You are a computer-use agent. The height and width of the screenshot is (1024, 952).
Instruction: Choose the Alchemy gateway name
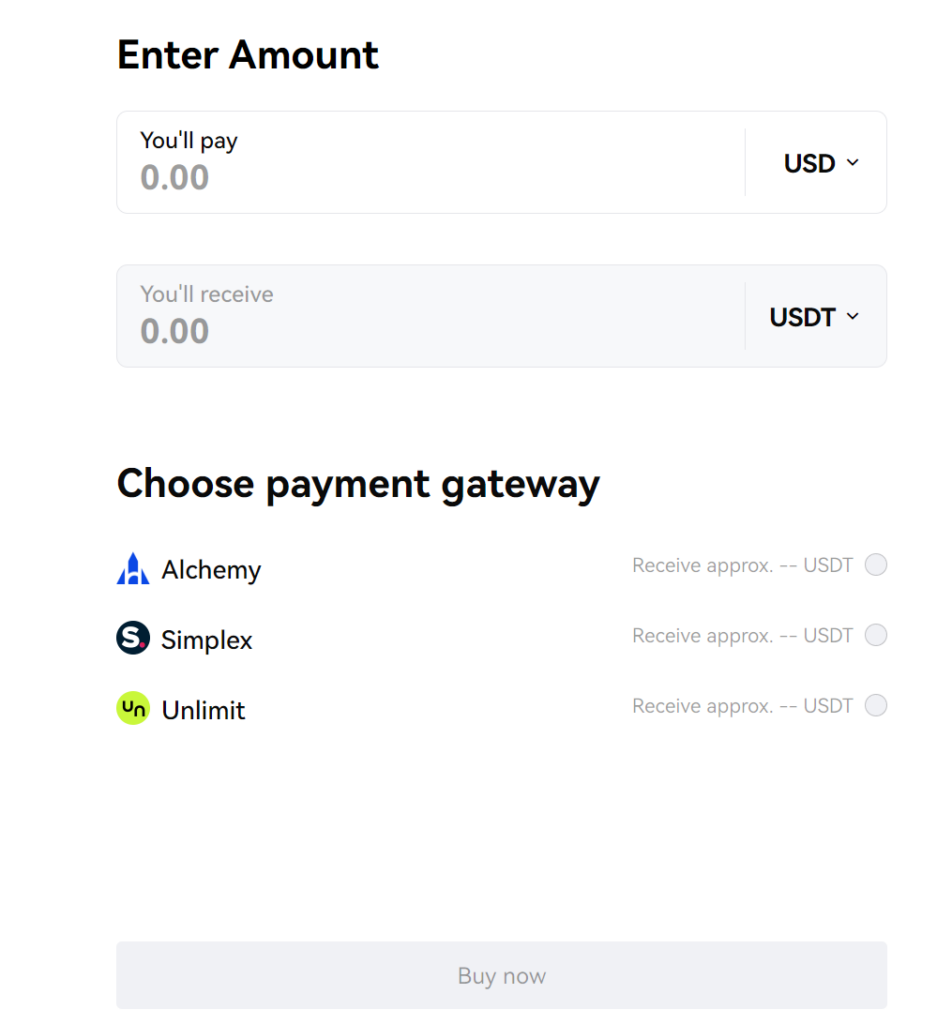211,570
